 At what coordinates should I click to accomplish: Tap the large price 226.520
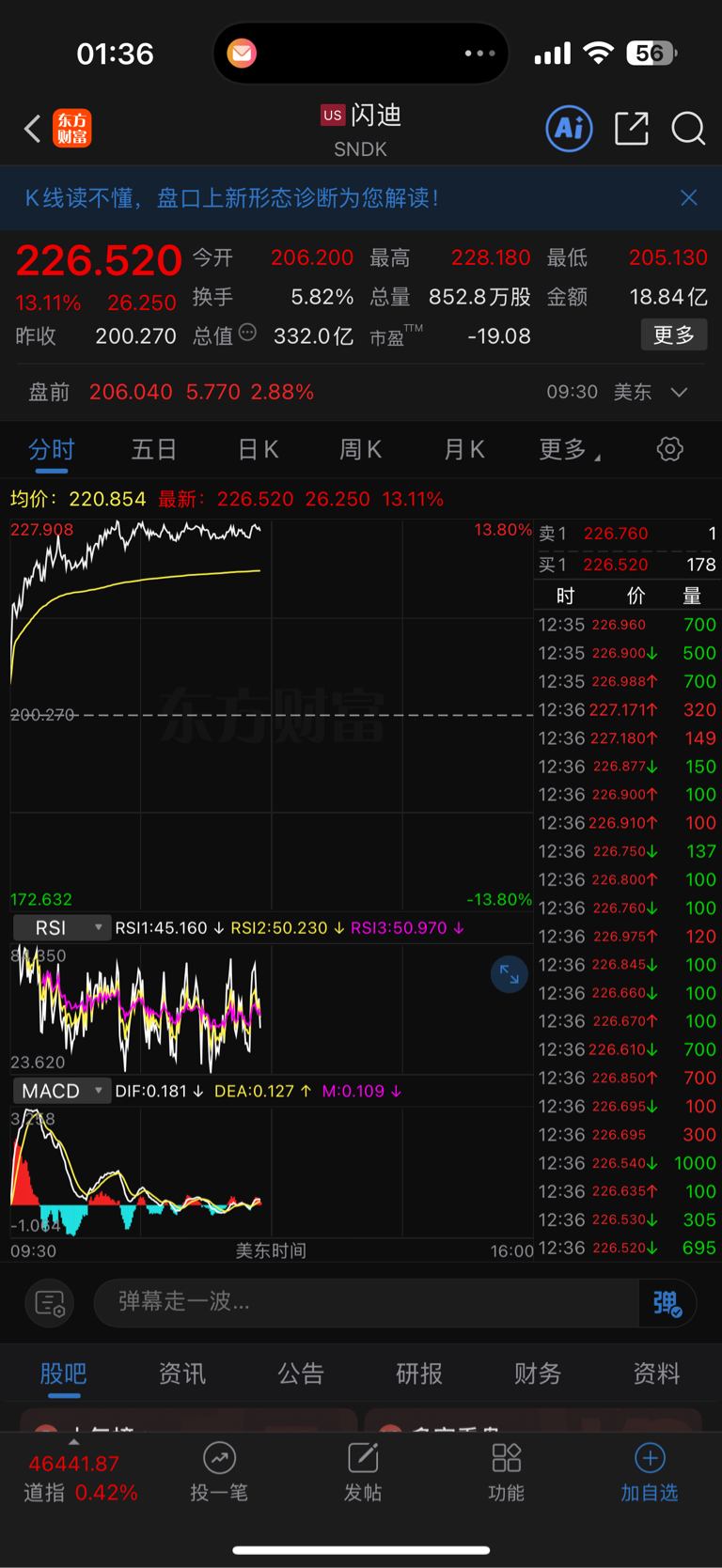click(99, 260)
